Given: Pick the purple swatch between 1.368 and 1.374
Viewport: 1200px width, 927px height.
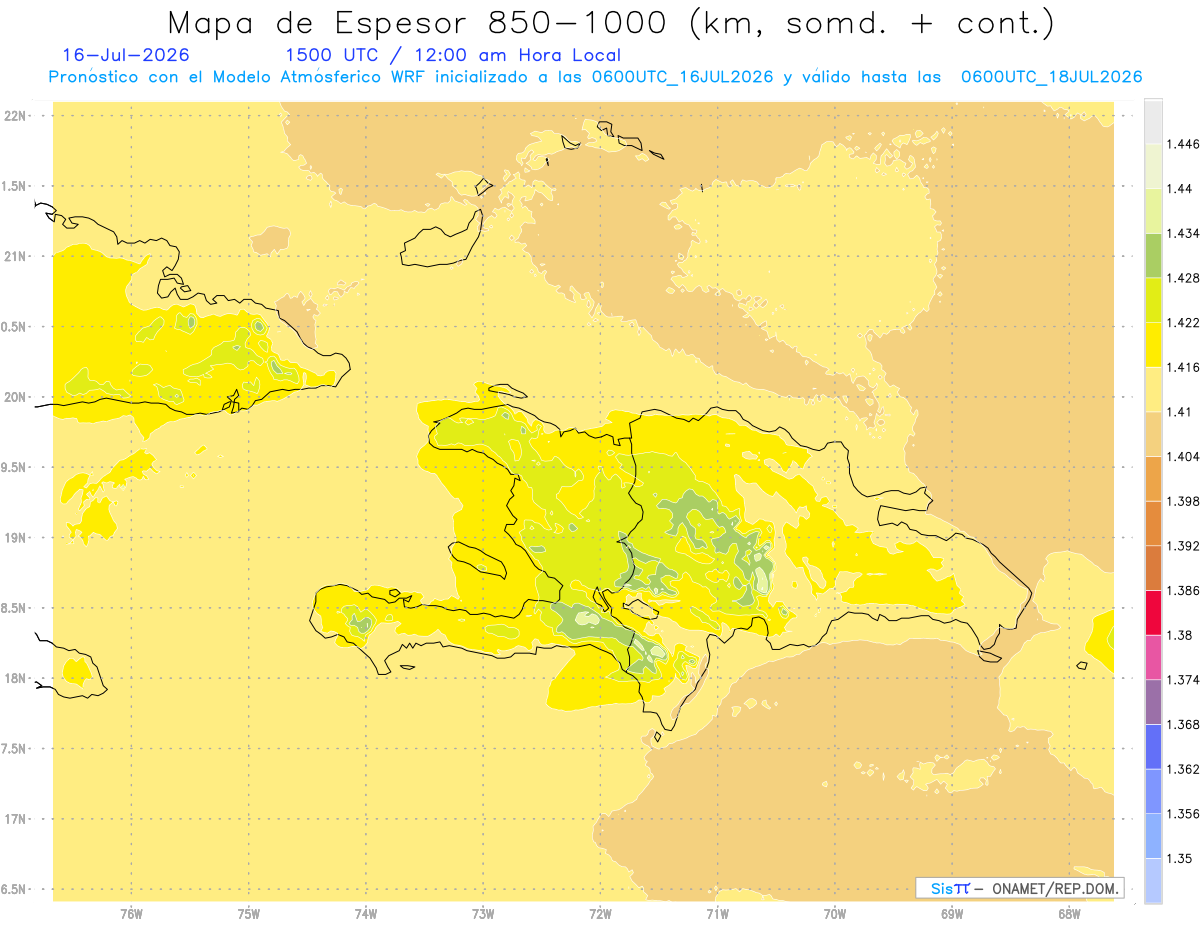Looking at the screenshot, I should point(1153,702).
